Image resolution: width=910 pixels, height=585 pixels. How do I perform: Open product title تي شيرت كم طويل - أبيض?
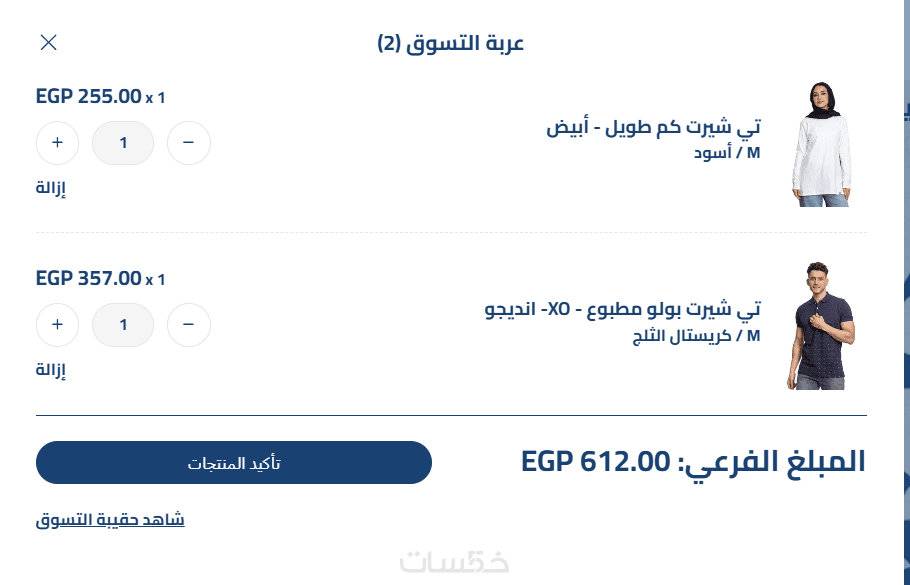click(653, 127)
